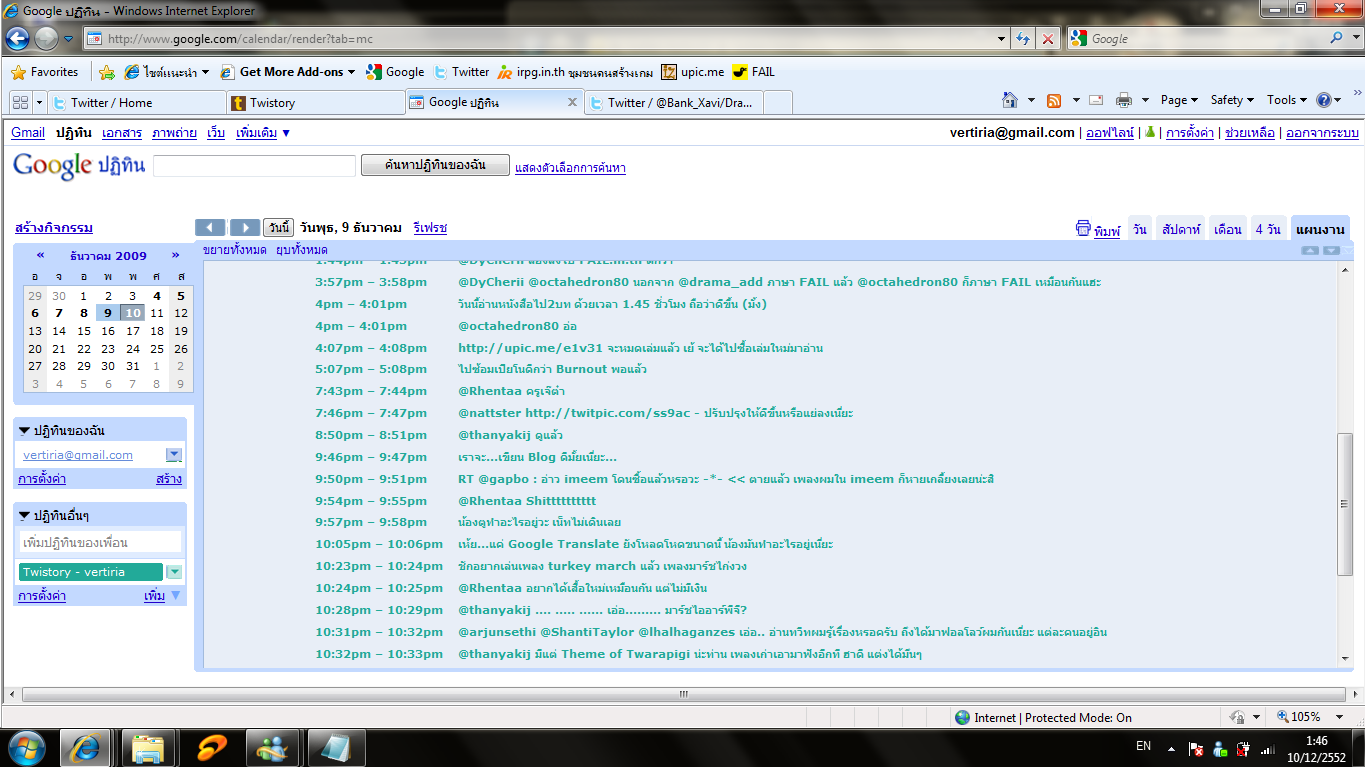Click the Home icon in the command bar
The image size is (1365, 767).
click(x=1010, y=100)
